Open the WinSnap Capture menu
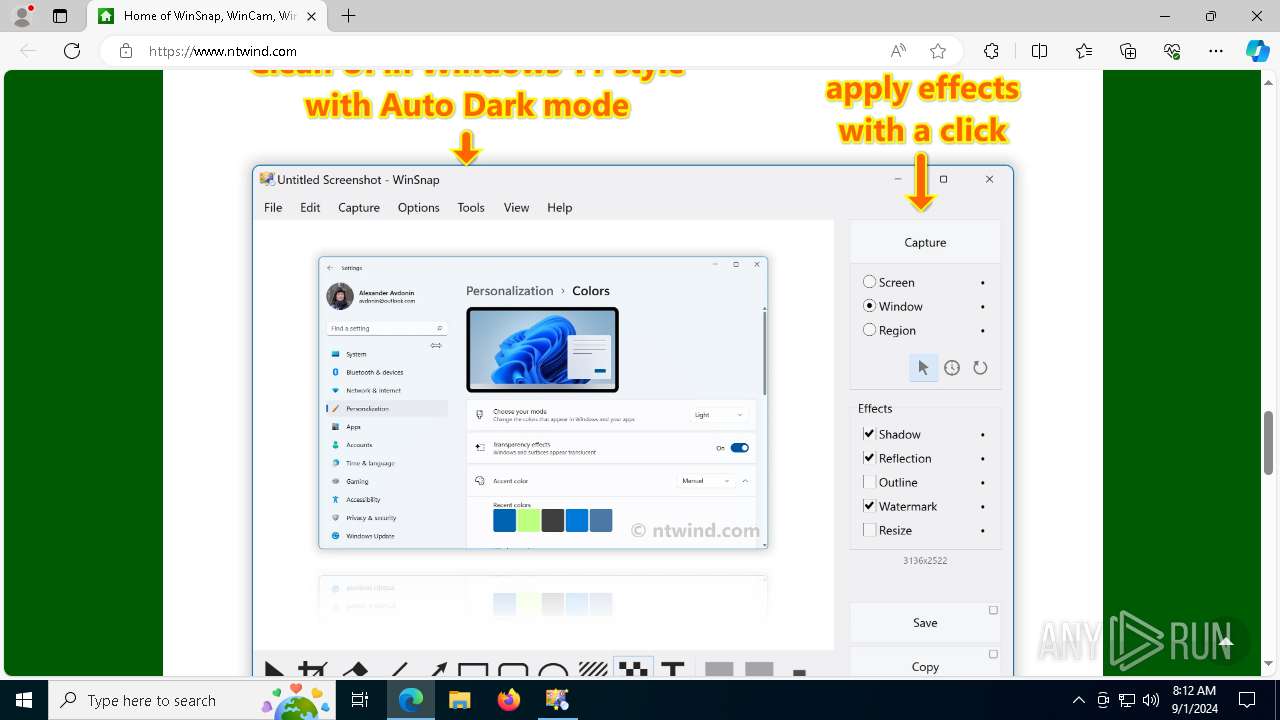 click(359, 207)
